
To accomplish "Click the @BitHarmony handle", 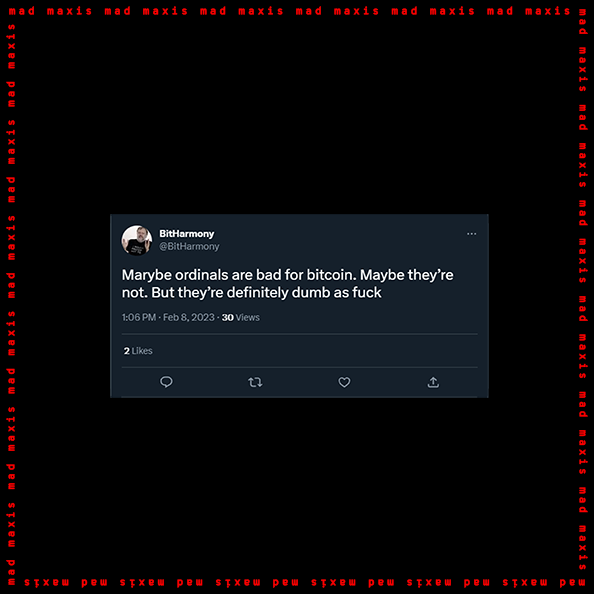I will [x=189, y=246].
